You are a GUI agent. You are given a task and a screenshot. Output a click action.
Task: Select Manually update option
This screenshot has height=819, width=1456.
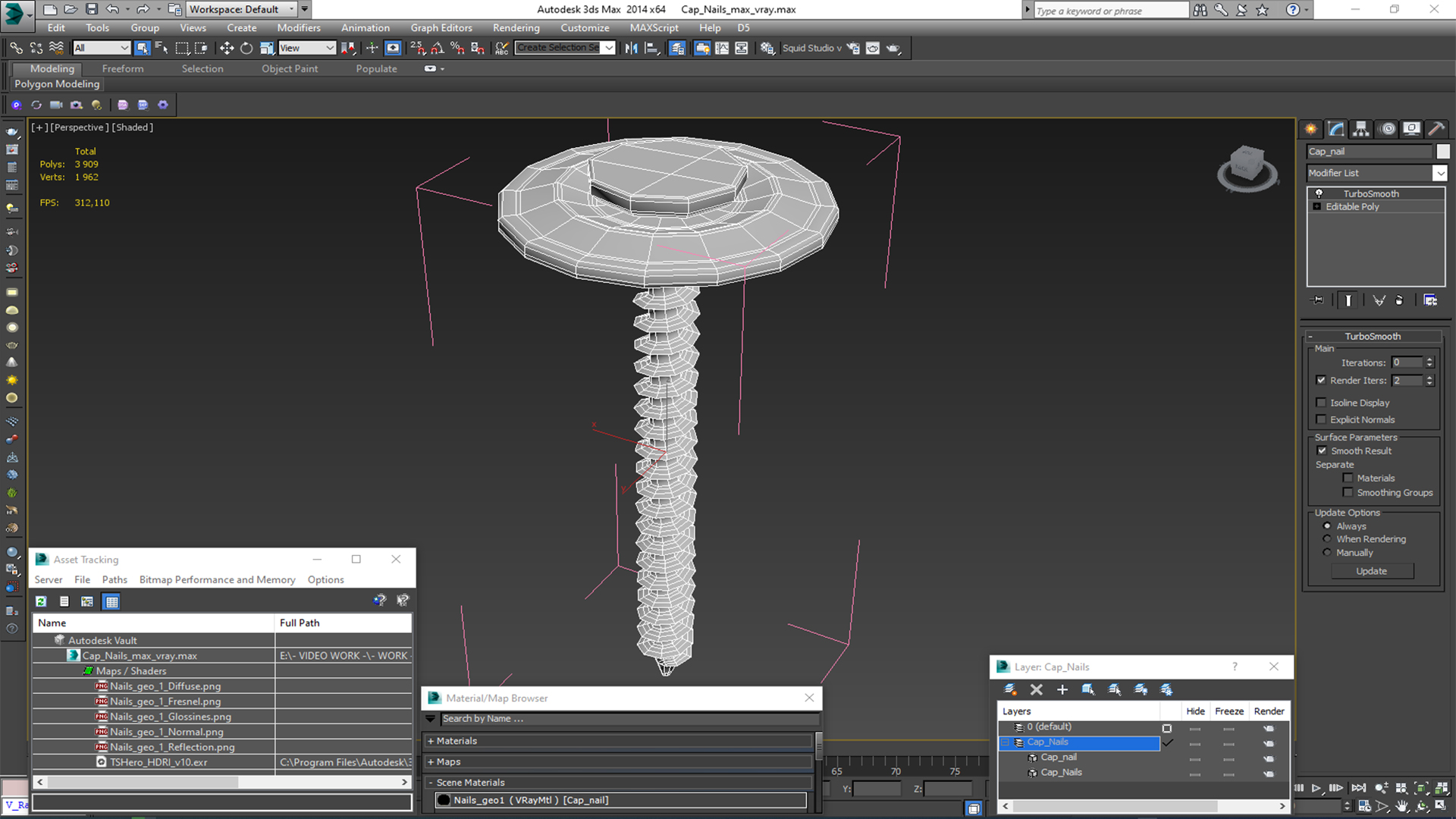(x=1327, y=552)
